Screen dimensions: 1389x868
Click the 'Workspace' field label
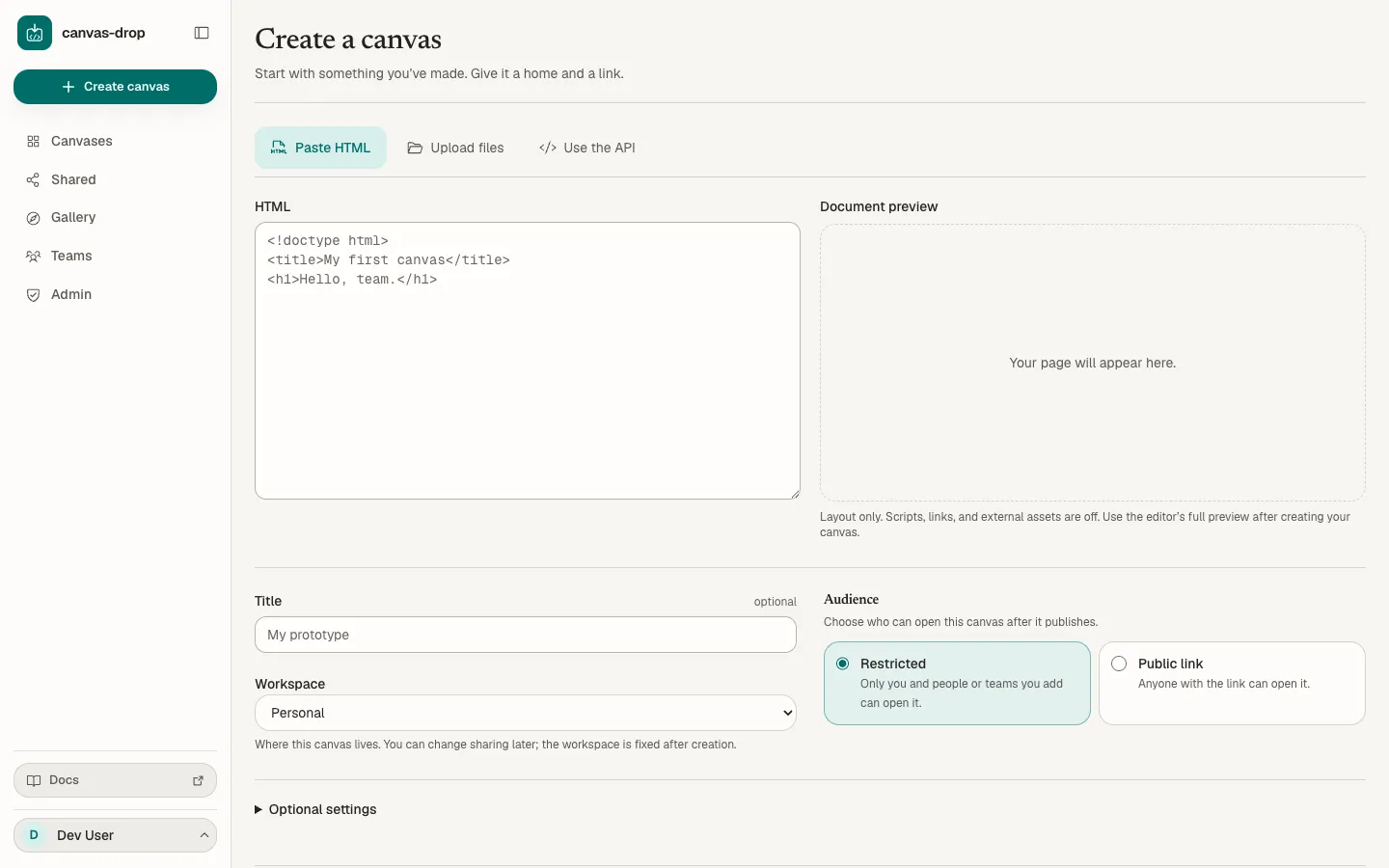pyautogui.click(x=290, y=684)
